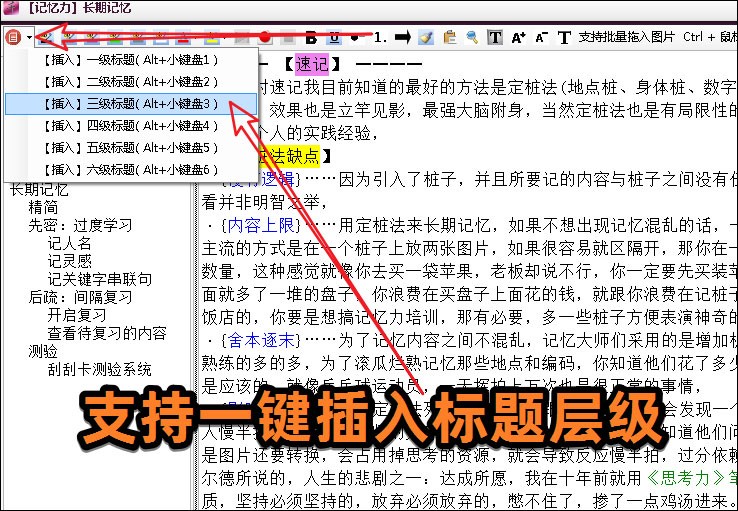The width and height of the screenshot is (738, 511).
Task: Click the pink highlighted 速记 heading text
Action: [x=312, y=64]
